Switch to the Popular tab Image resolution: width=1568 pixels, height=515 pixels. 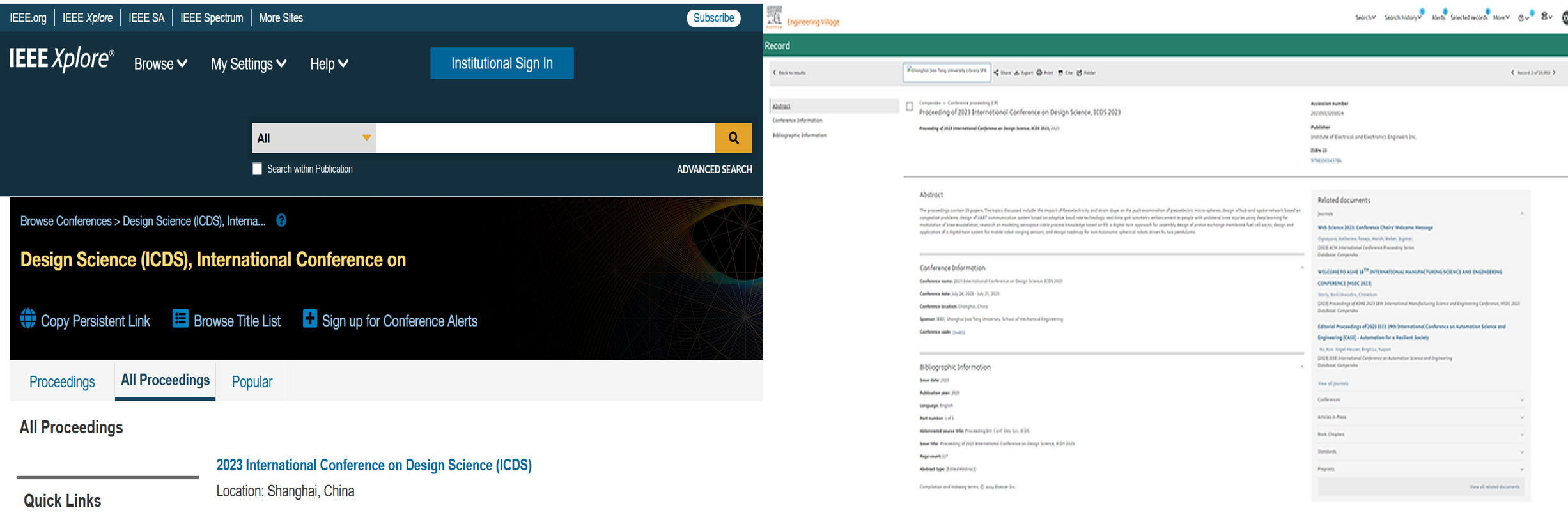tap(252, 381)
